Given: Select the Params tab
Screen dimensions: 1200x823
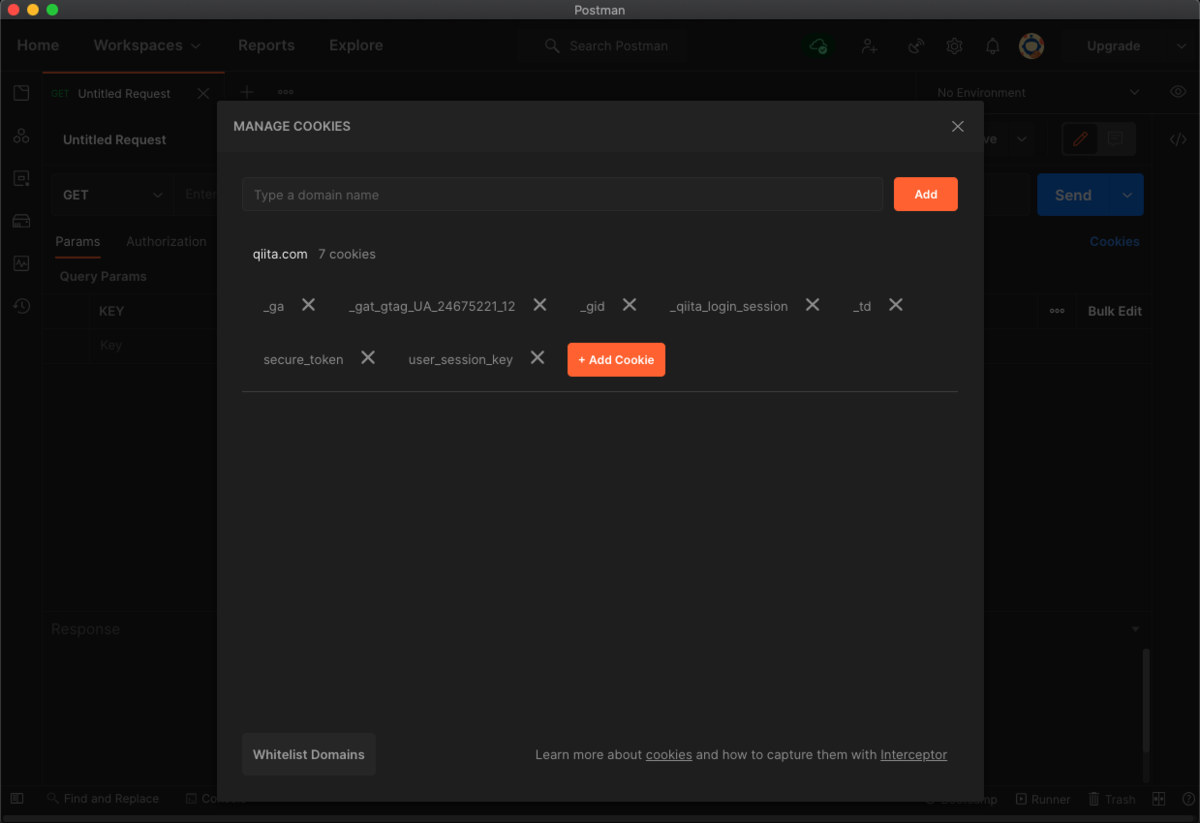Looking at the screenshot, I should [x=78, y=241].
